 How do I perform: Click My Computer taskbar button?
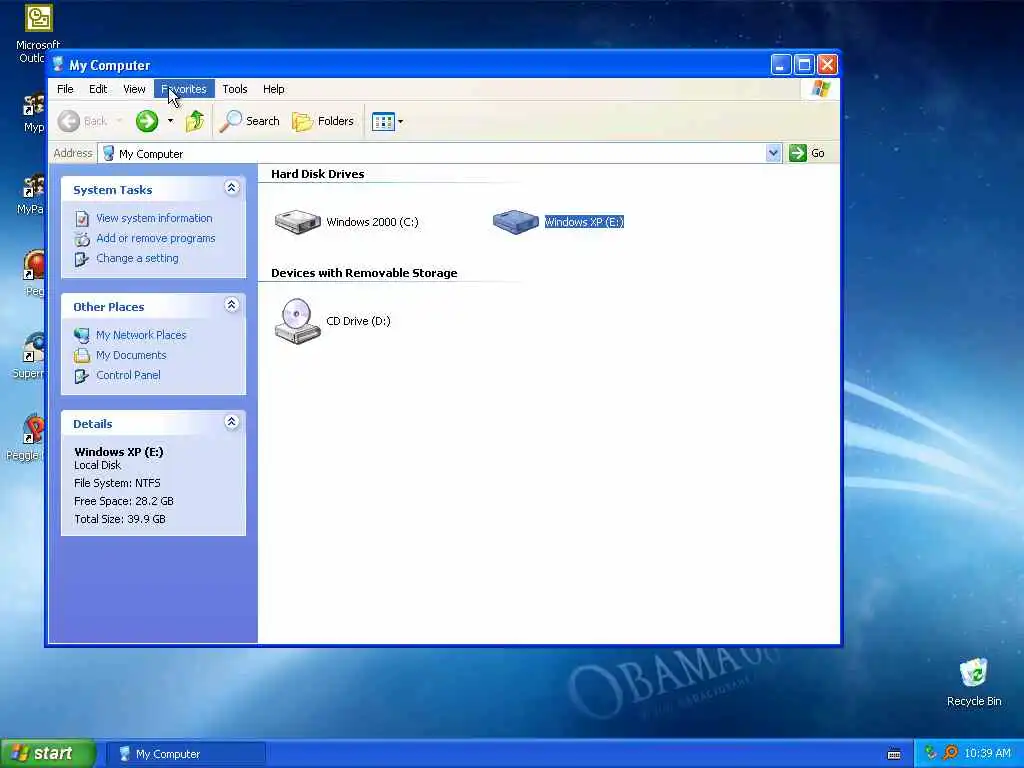pos(185,754)
